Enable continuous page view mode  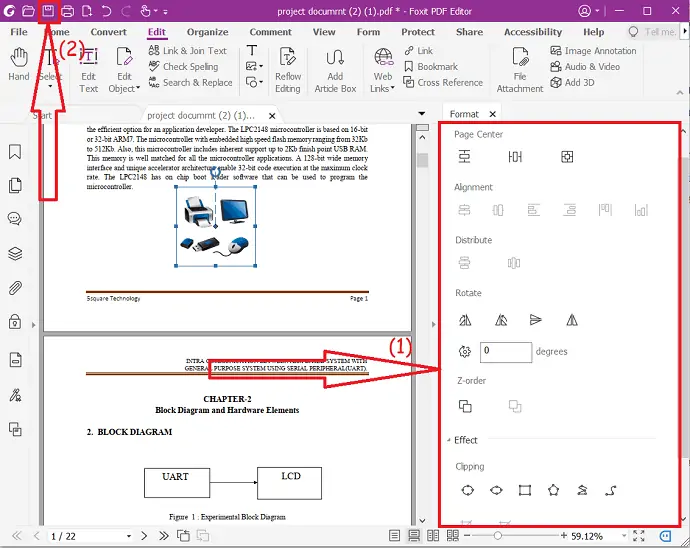(414, 536)
